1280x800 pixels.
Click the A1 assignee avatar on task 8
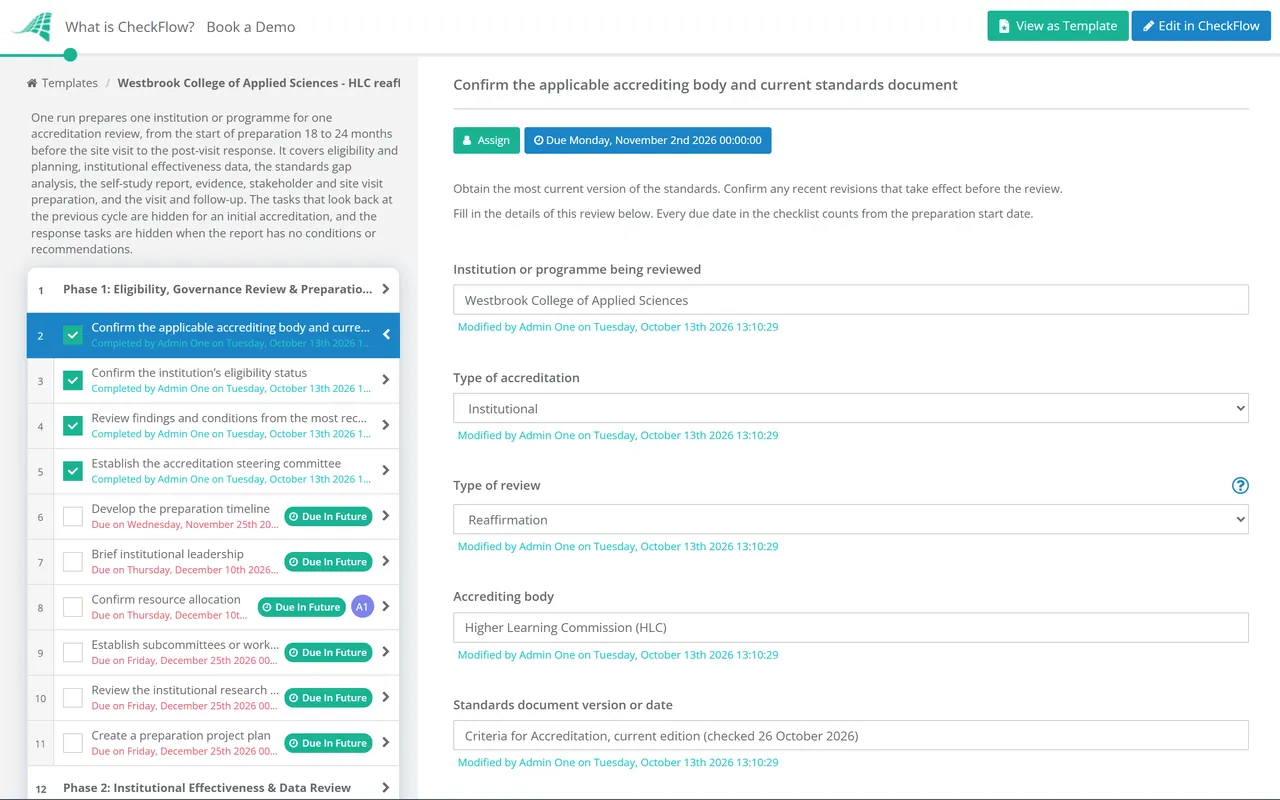pos(362,607)
